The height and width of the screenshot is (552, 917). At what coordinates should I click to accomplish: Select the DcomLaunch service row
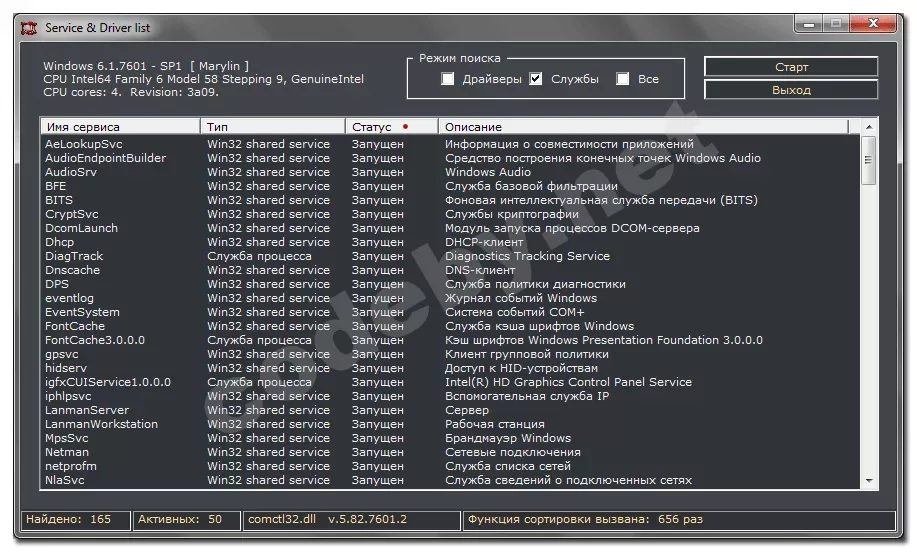pyautogui.click(x=450, y=228)
